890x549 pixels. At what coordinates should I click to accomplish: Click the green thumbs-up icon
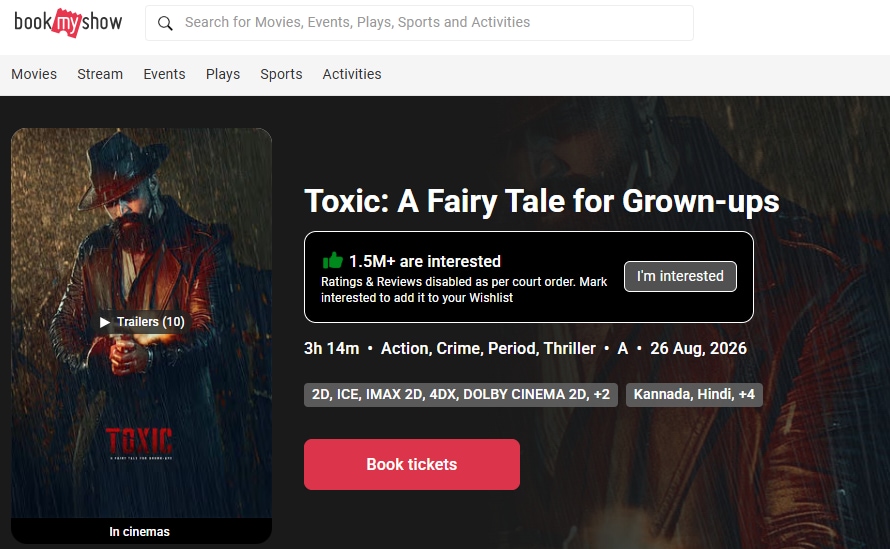(333, 261)
